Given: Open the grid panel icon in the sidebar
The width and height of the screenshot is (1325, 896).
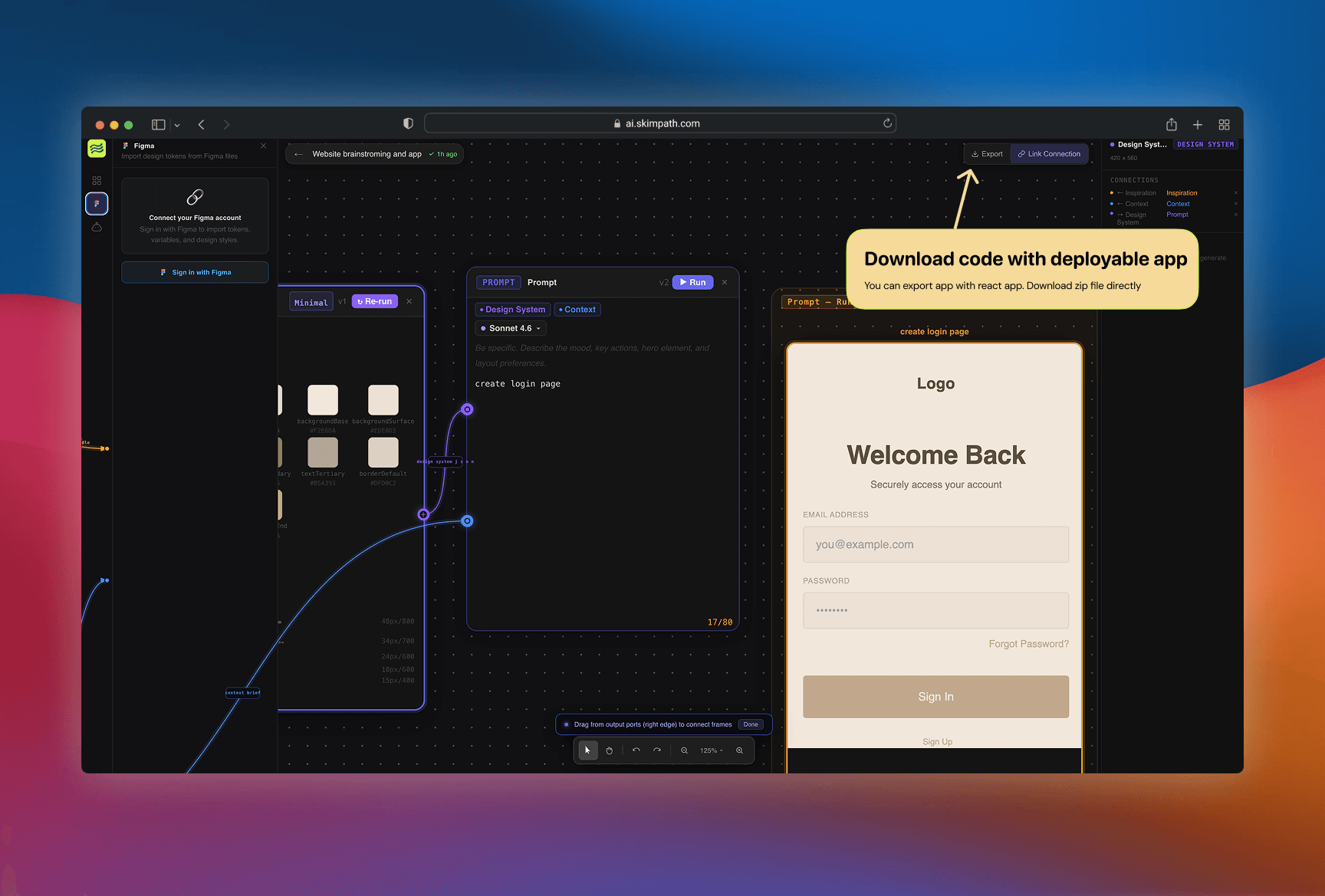Looking at the screenshot, I should 97,180.
